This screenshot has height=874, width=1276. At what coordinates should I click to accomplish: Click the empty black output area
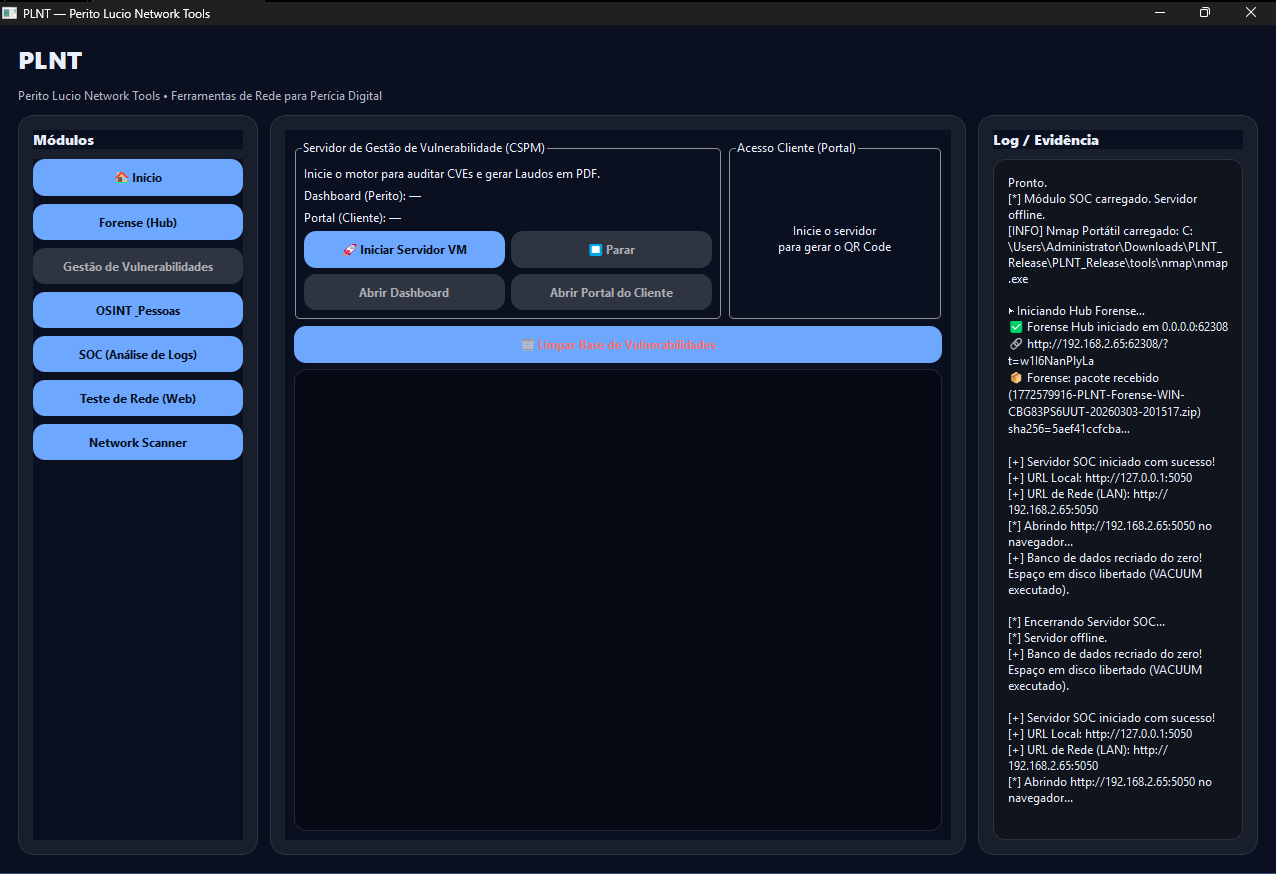(617, 600)
